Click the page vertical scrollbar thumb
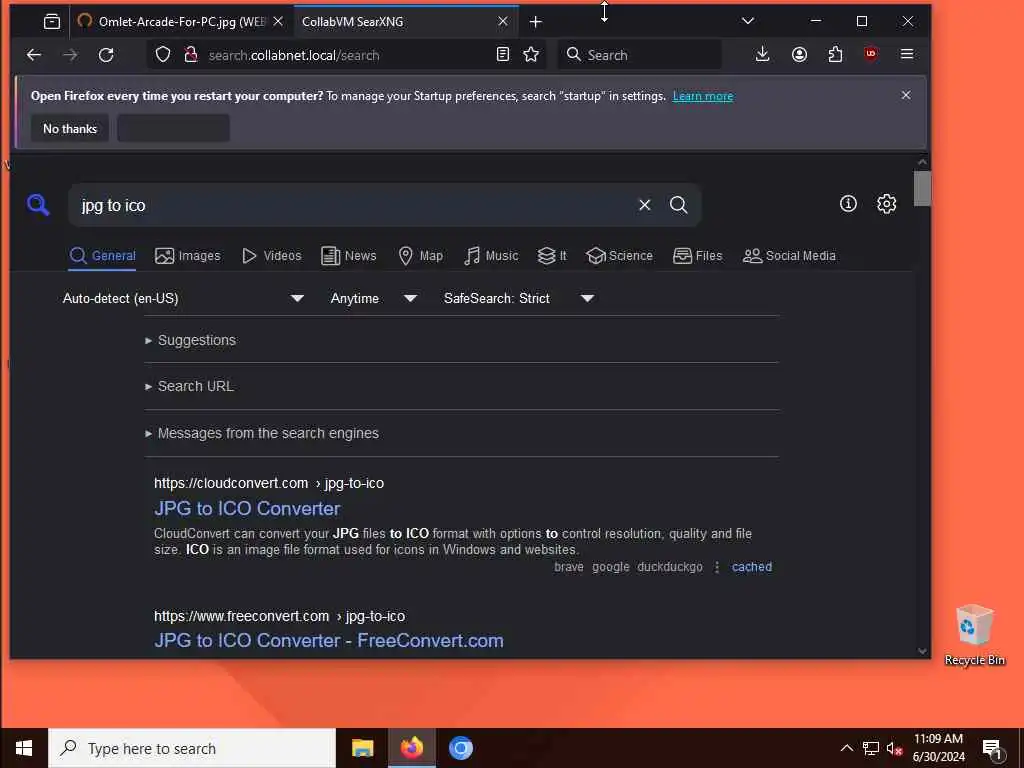The width and height of the screenshot is (1024, 768). coord(922,188)
